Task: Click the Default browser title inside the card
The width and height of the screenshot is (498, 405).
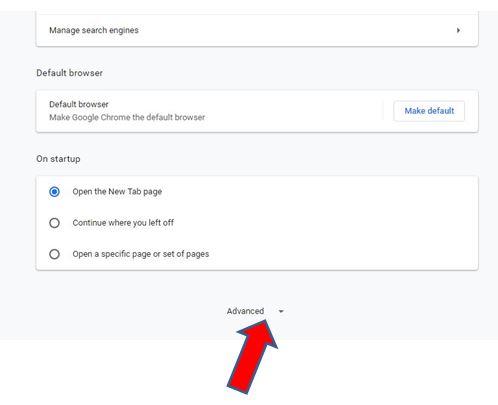Action: click(x=79, y=104)
